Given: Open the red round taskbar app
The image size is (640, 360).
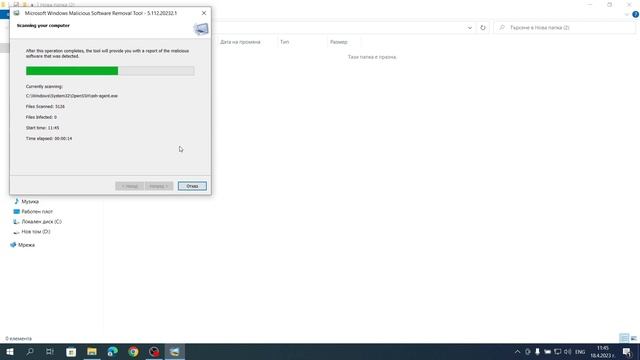Looking at the screenshot, I should pyautogui.click(x=154, y=352).
